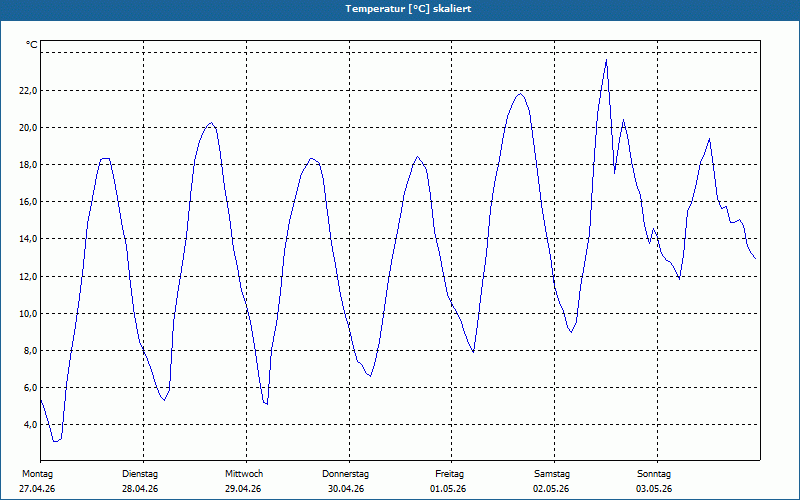Select the 4,0 y-axis label

point(30,424)
